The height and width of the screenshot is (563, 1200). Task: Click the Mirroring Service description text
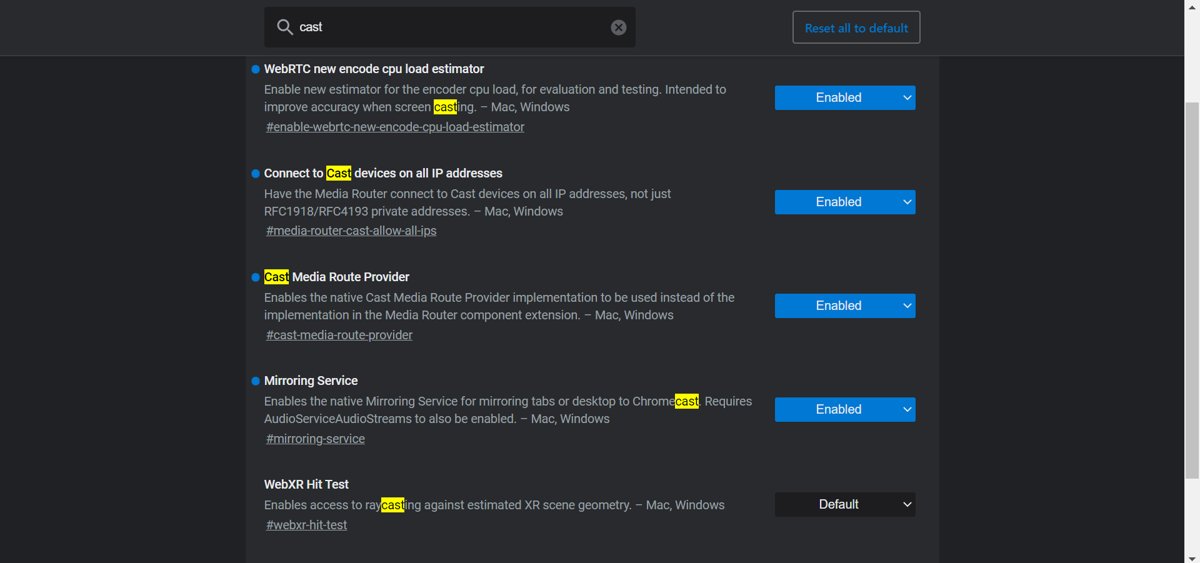click(508, 410)
